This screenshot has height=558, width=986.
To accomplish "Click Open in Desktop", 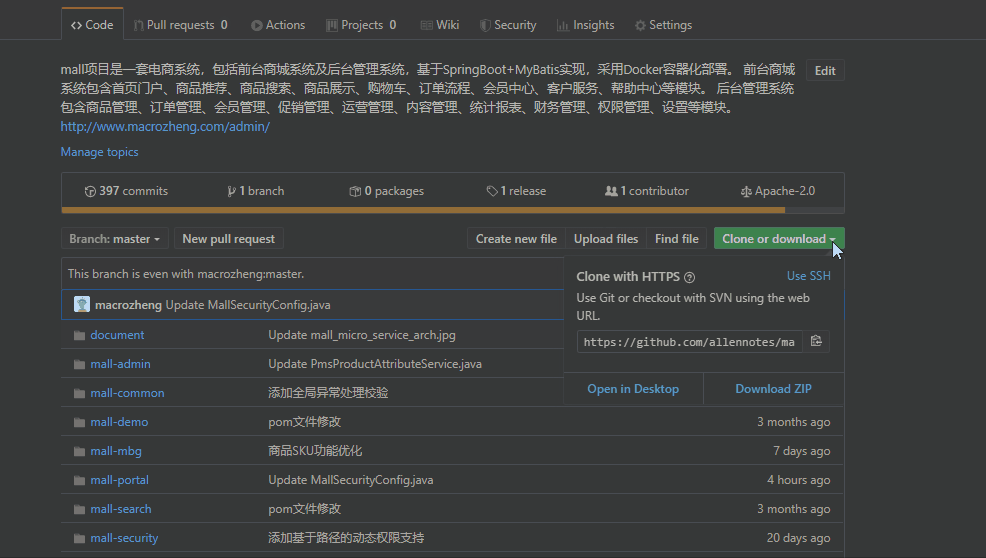I will click(633, 389).
